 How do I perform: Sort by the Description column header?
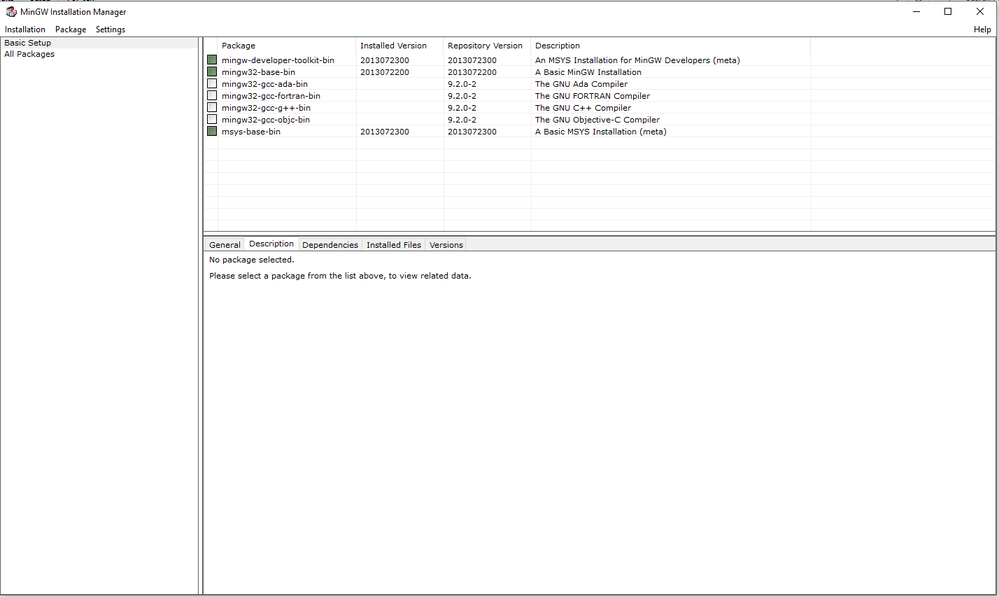click(671, 46)
